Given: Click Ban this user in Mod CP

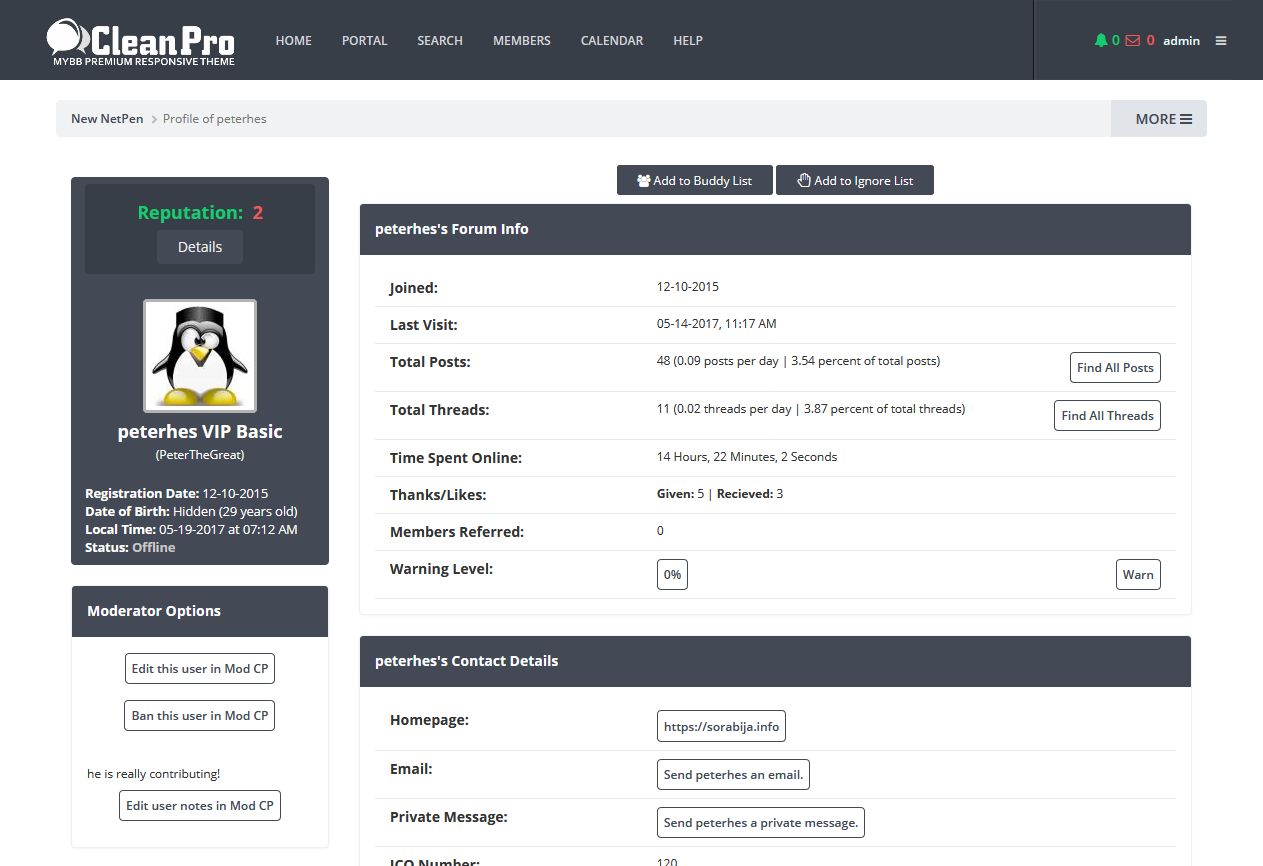Looking at the screenshot, I should 200,716.
